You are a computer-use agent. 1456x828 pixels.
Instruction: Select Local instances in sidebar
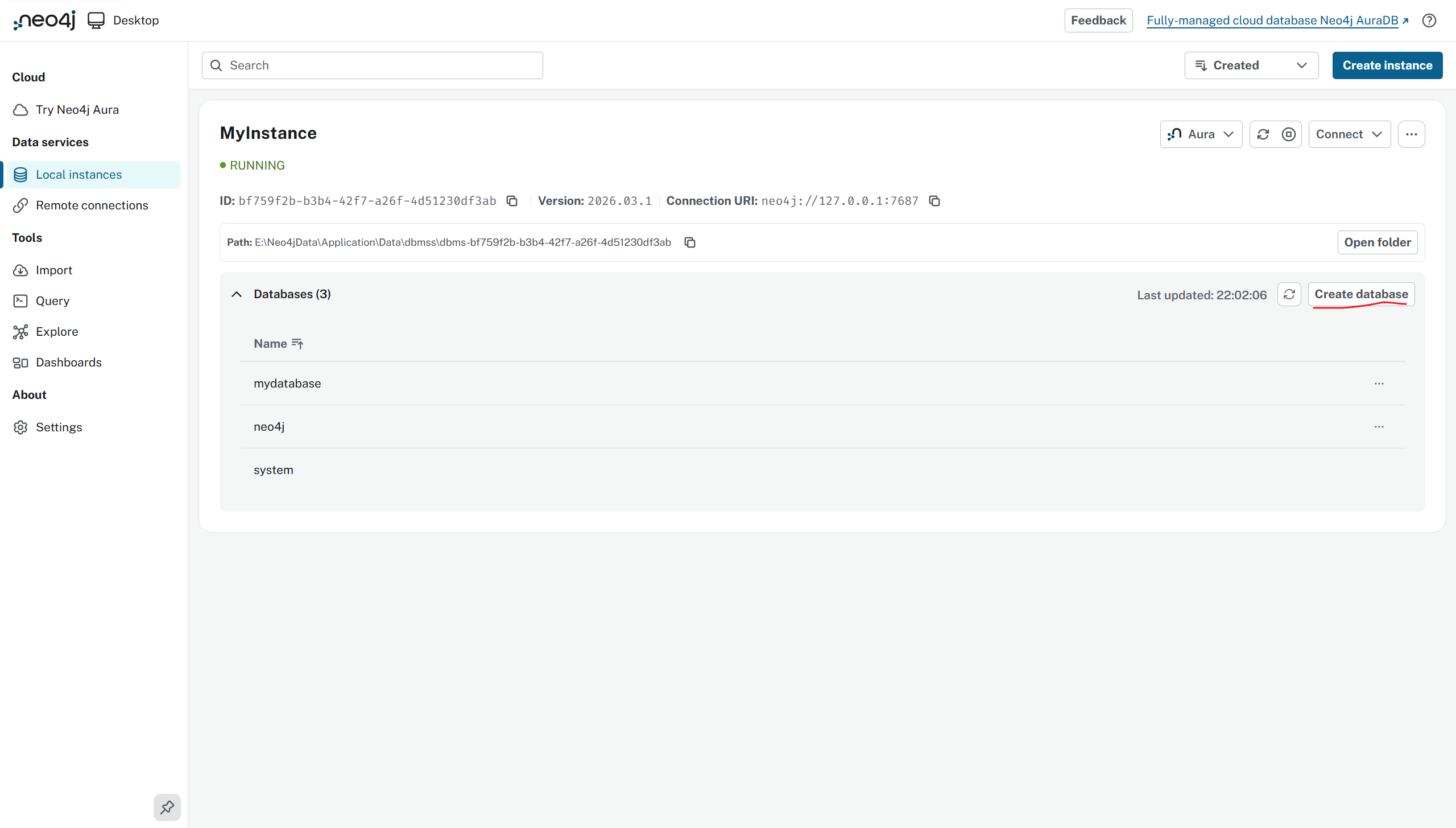point(94,175)
